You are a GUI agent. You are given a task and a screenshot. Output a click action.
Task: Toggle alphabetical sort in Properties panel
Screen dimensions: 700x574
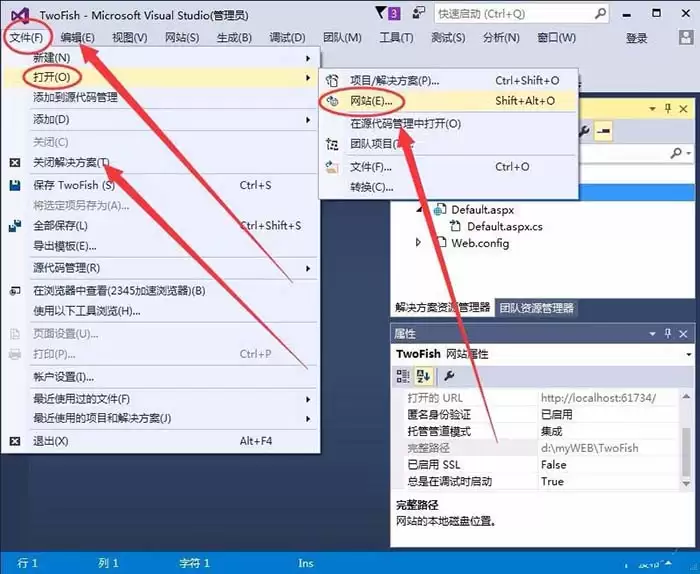(x=423, y=376)
